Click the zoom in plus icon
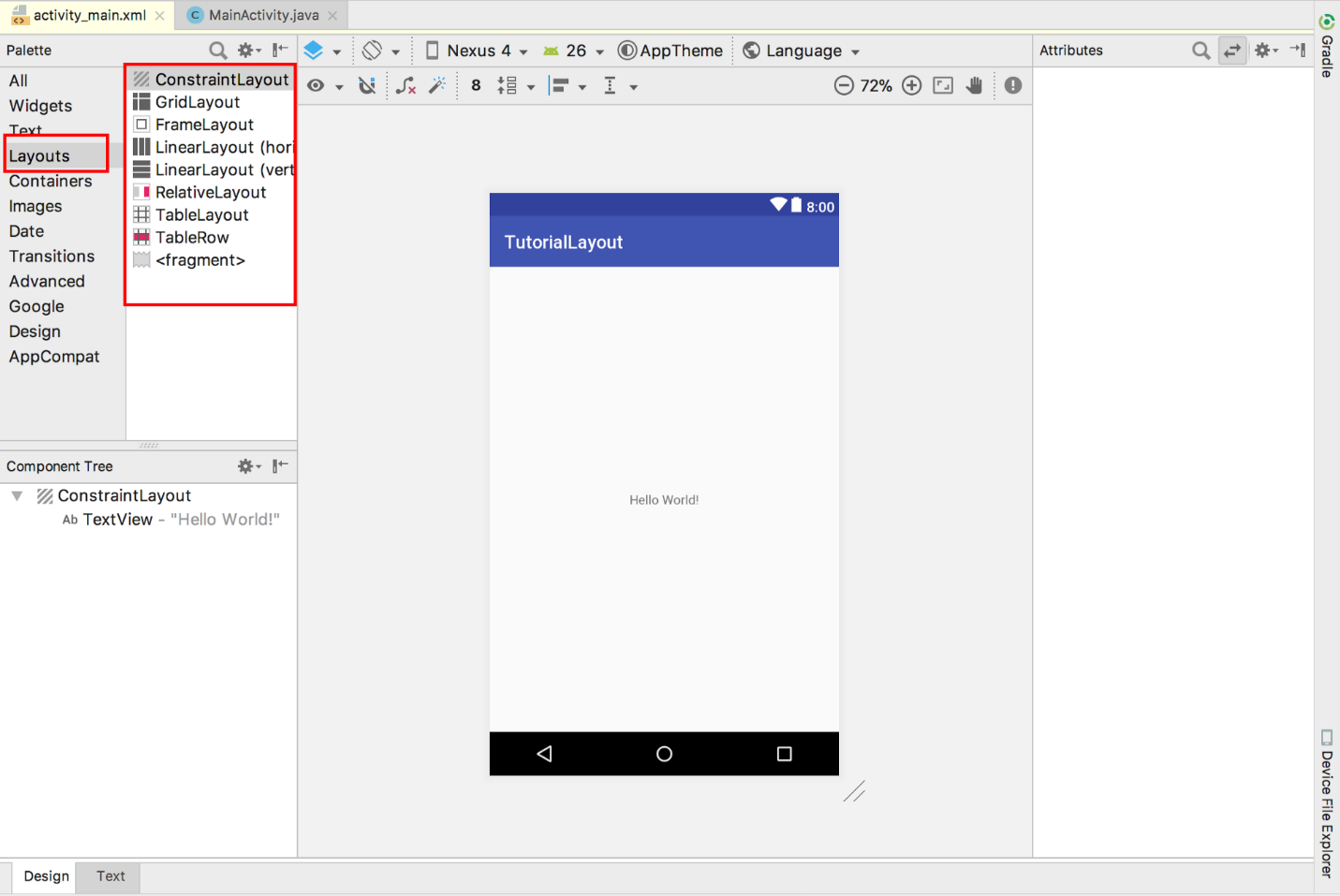The image size is (1340, 896). coord(911,85)
